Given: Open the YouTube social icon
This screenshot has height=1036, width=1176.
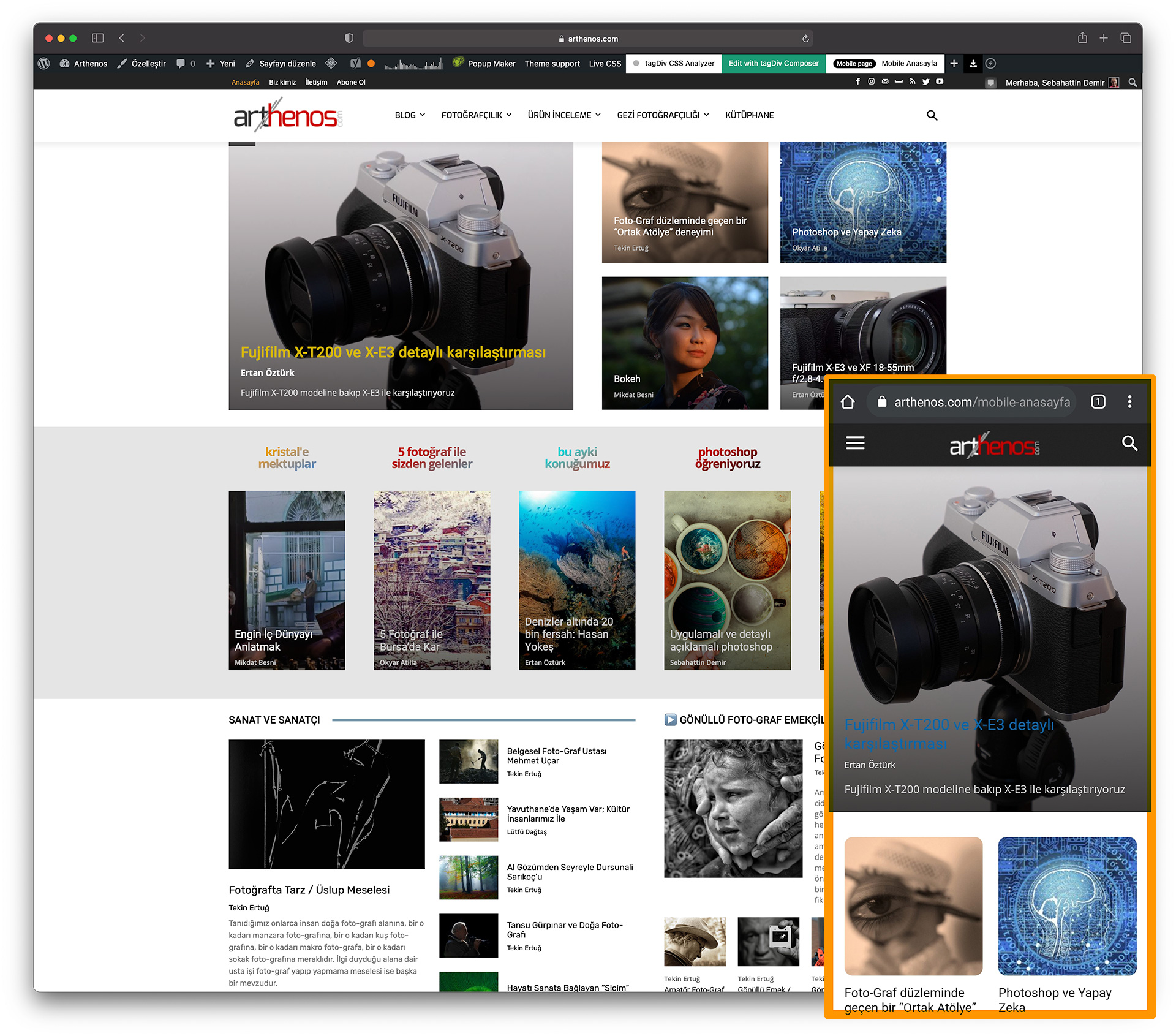Looking at the screenshot, I should (940, 81).
